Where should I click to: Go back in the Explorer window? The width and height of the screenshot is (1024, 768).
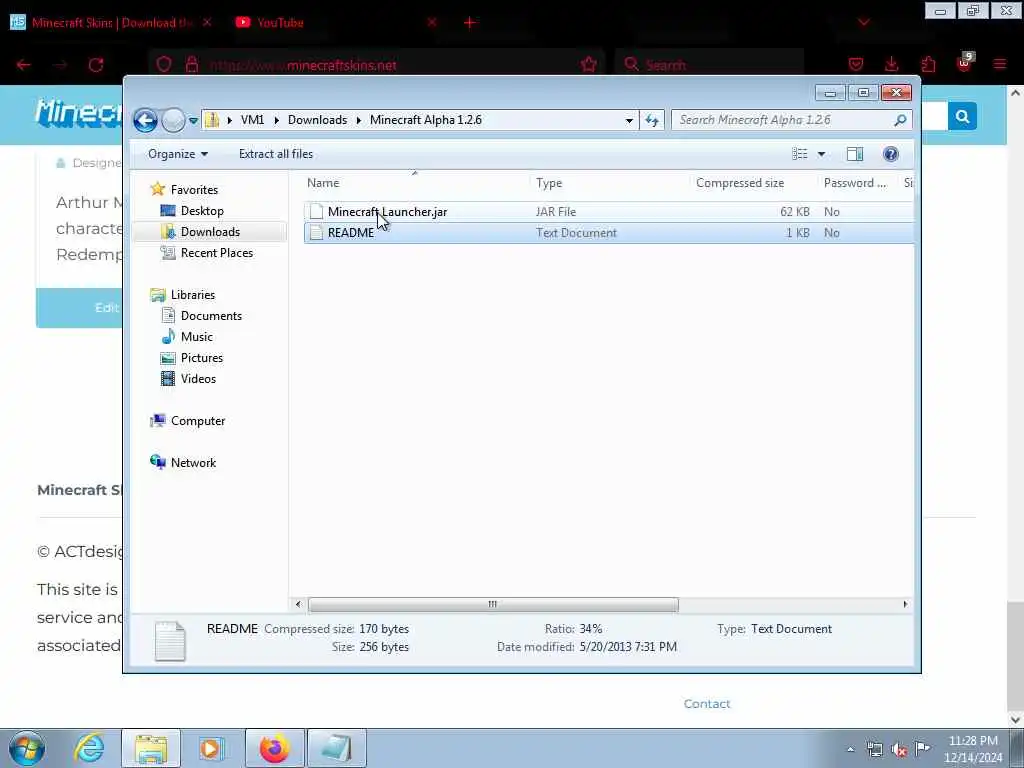(145, 120)
